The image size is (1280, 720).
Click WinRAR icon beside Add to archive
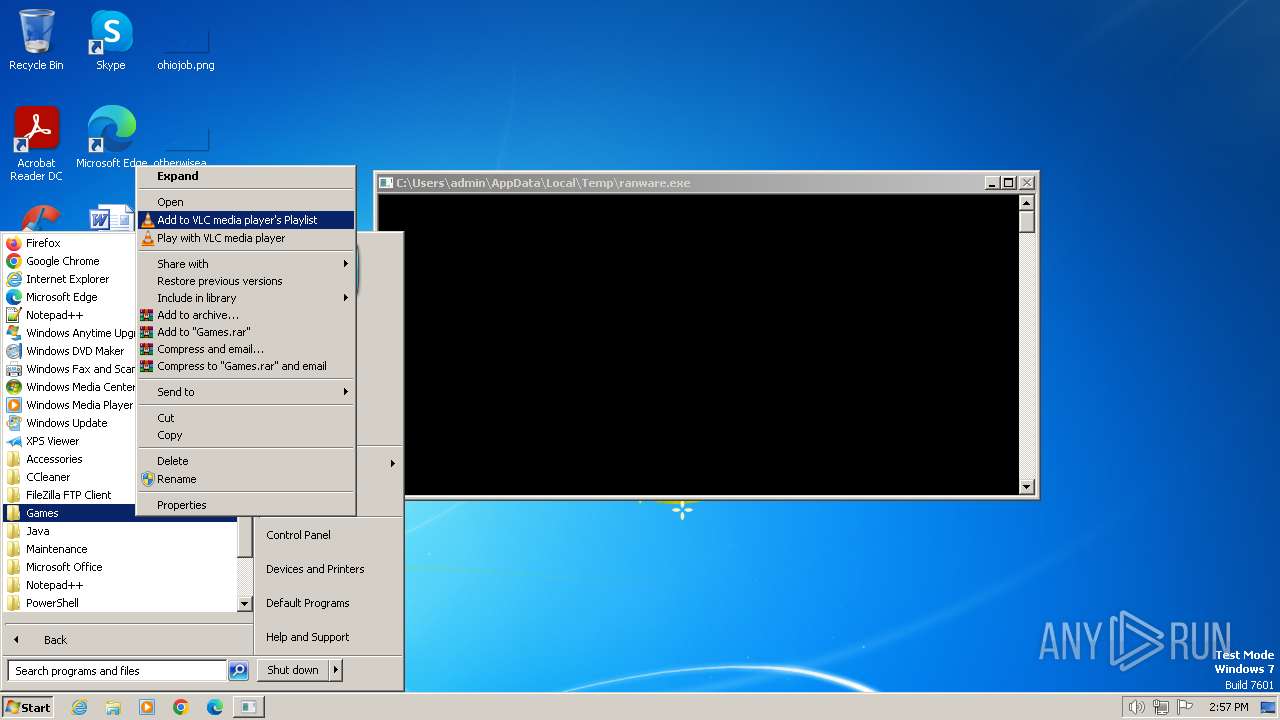click(x=147, y=315)
